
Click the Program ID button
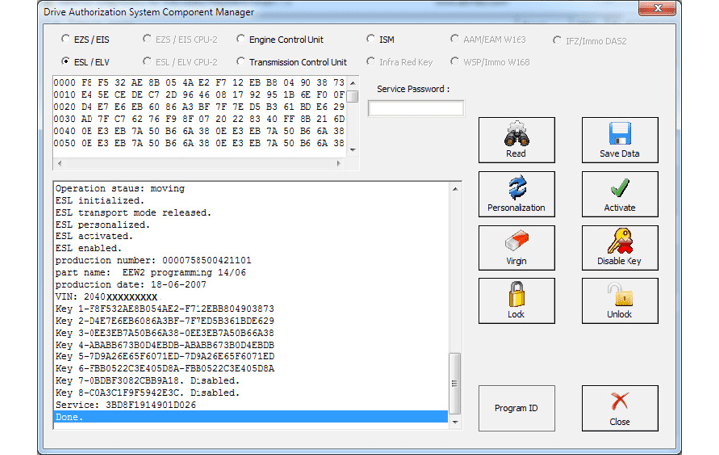point(516,408)
